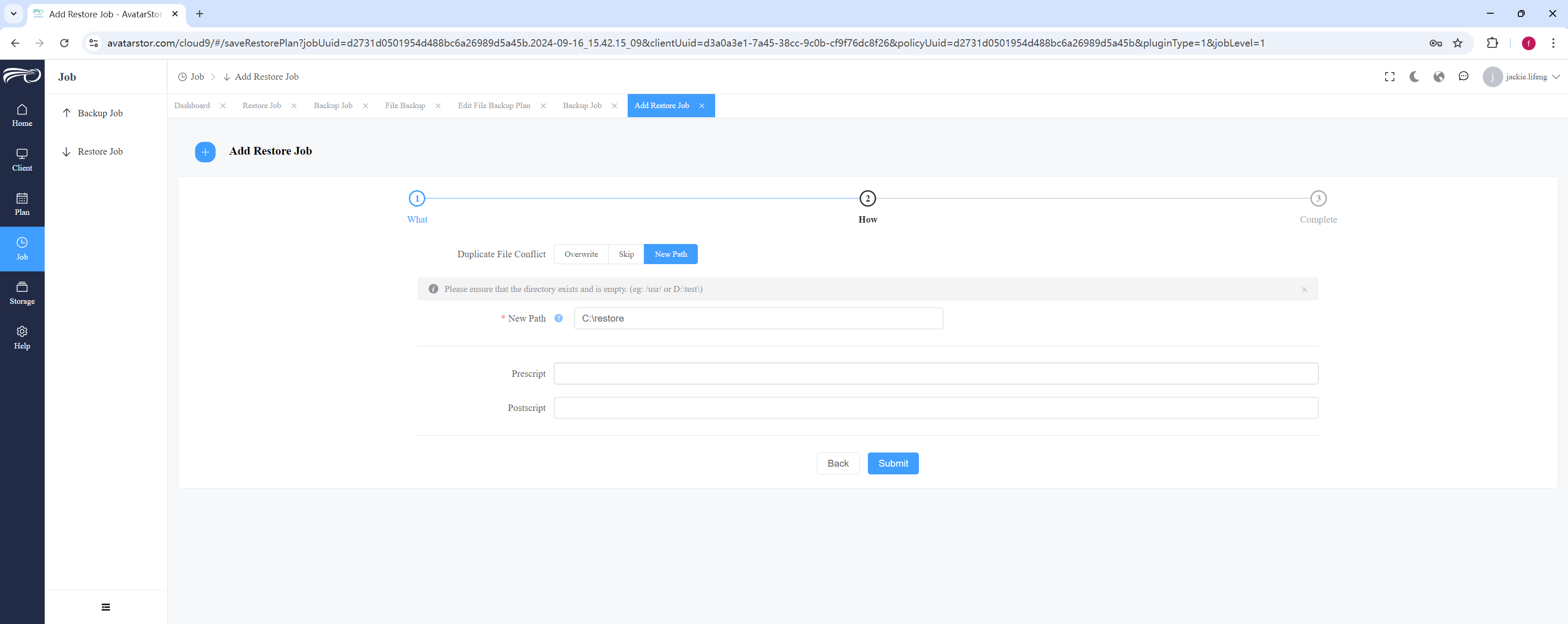Image resolution: width=1568 pixels, height=624 pixels.
Task: Open the chat message icon
Action: point(1463,77)
